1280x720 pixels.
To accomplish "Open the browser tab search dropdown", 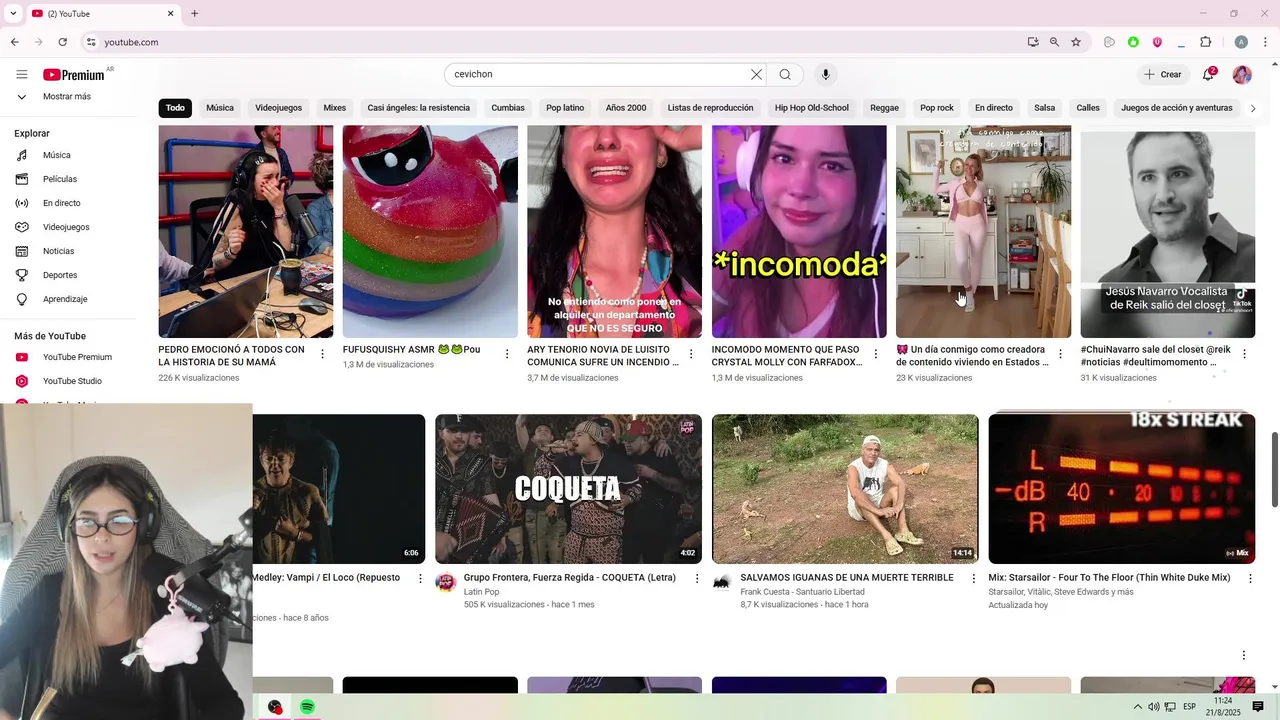I will point(13,13).
